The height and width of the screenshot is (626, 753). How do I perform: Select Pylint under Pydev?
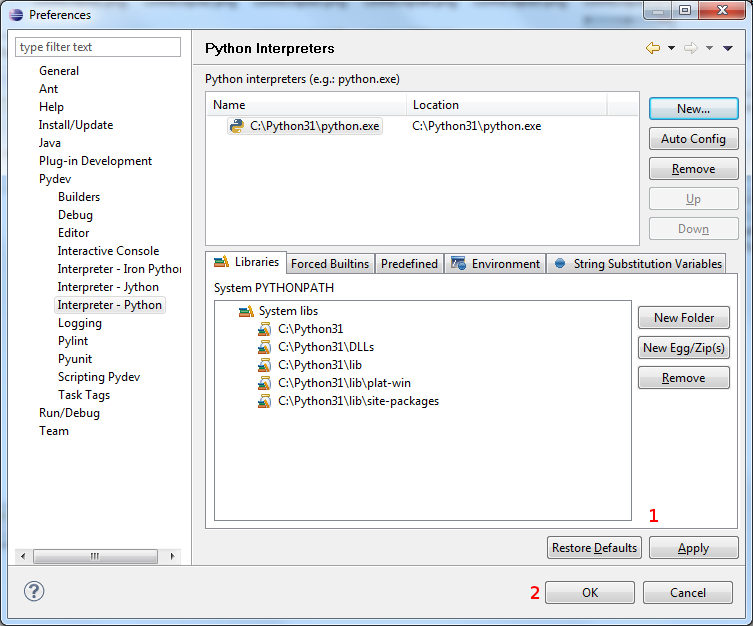(x=73, y=341)
